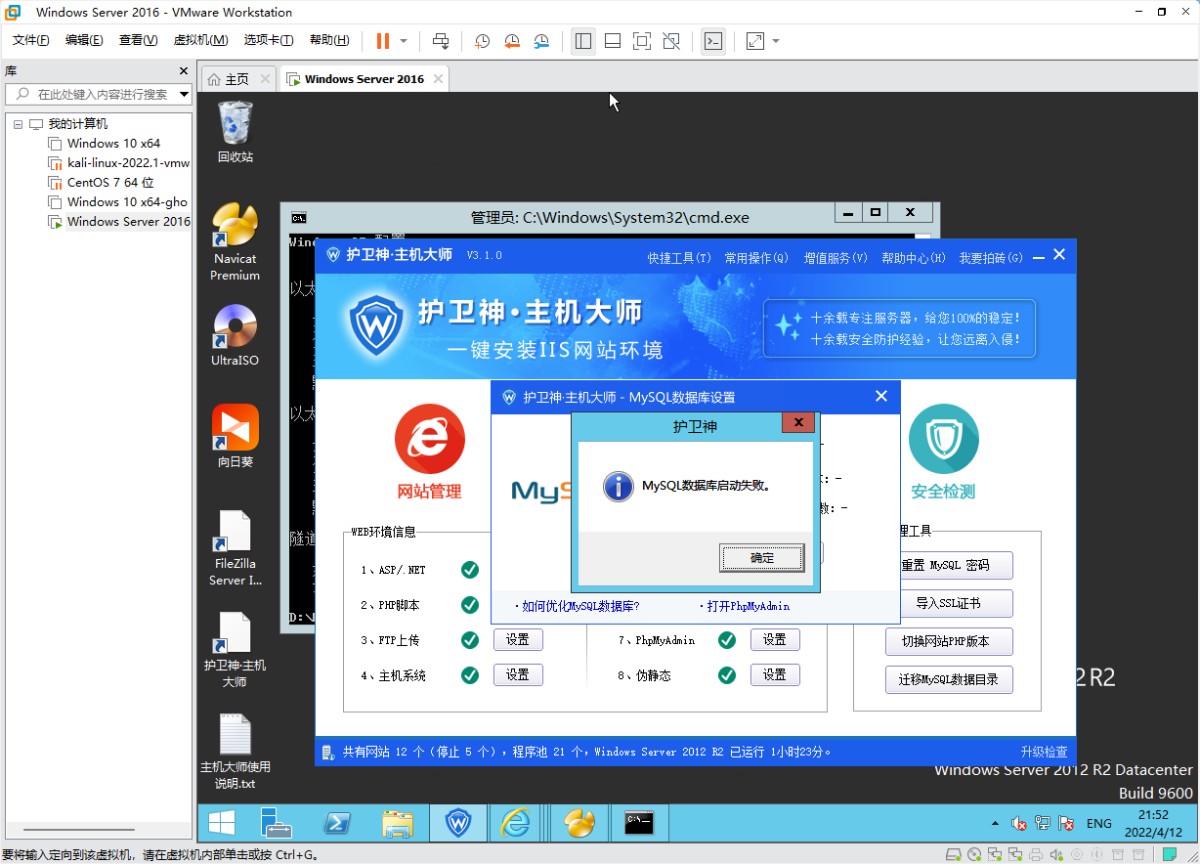The image size is (1200, 864).
Task: Expand the library search options dropdown
Action: tap(184, 94)
